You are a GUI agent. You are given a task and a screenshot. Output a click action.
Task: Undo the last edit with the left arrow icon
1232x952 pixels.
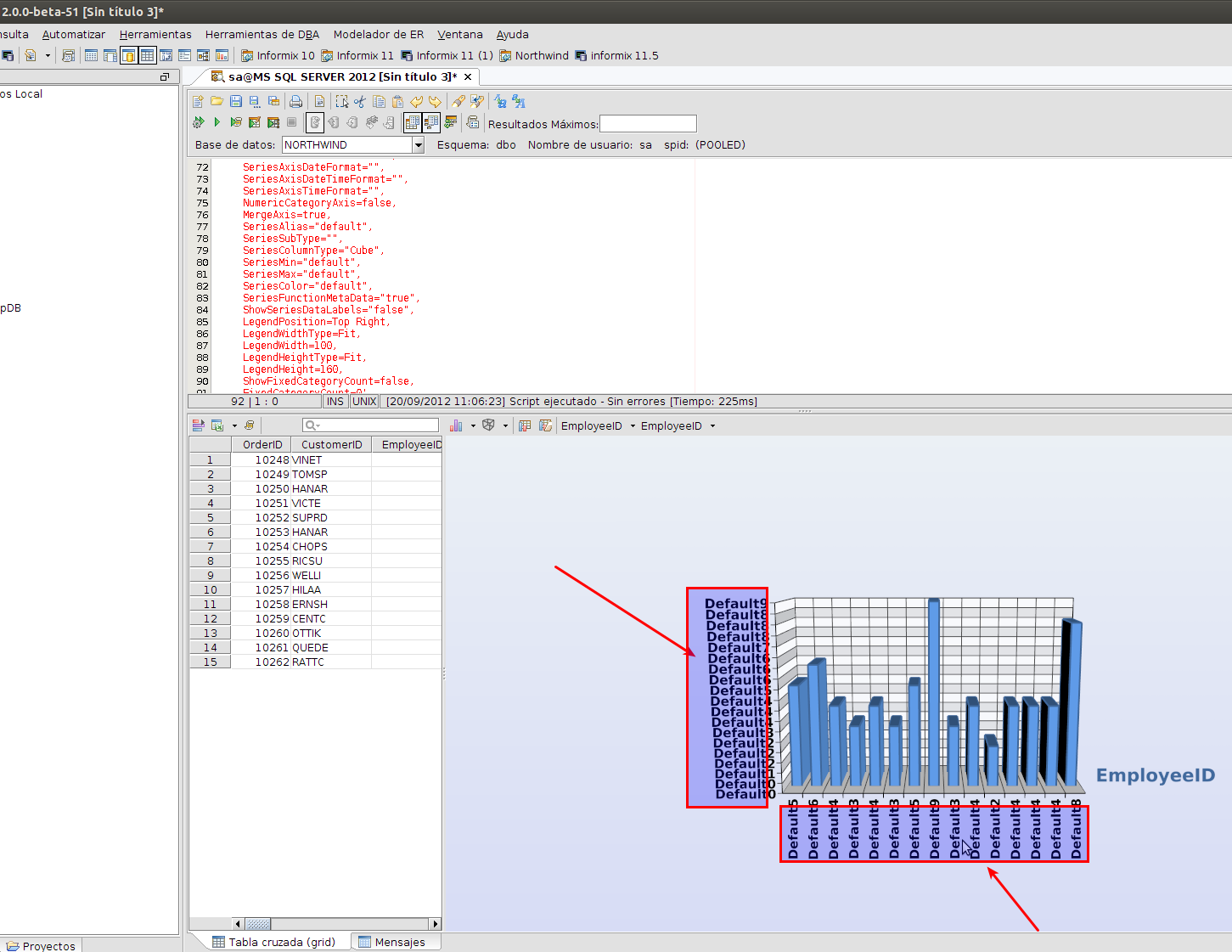click(416, 102)
